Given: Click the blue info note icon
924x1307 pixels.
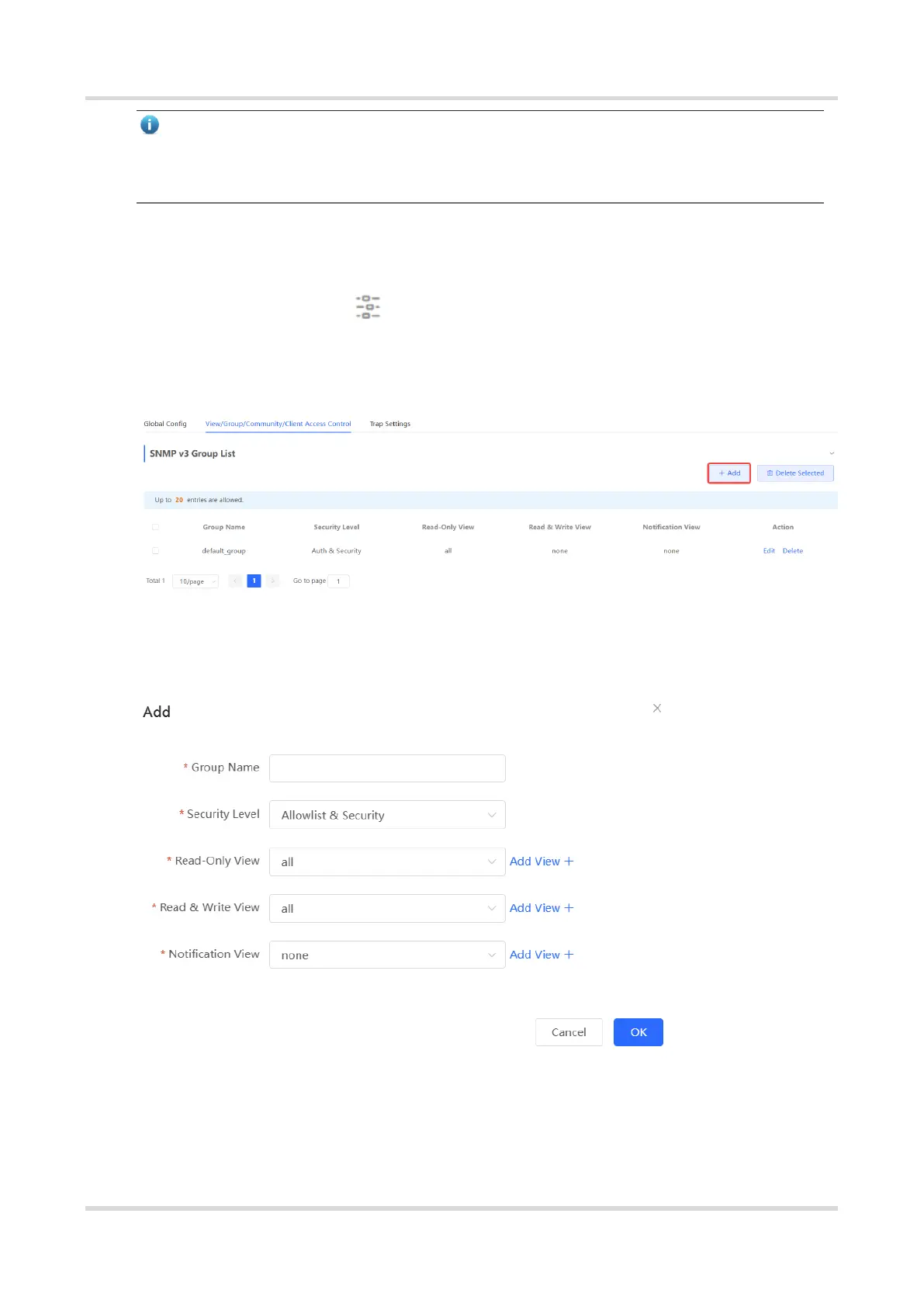Looking at the screenshot, I should click(x=150, y=125).
